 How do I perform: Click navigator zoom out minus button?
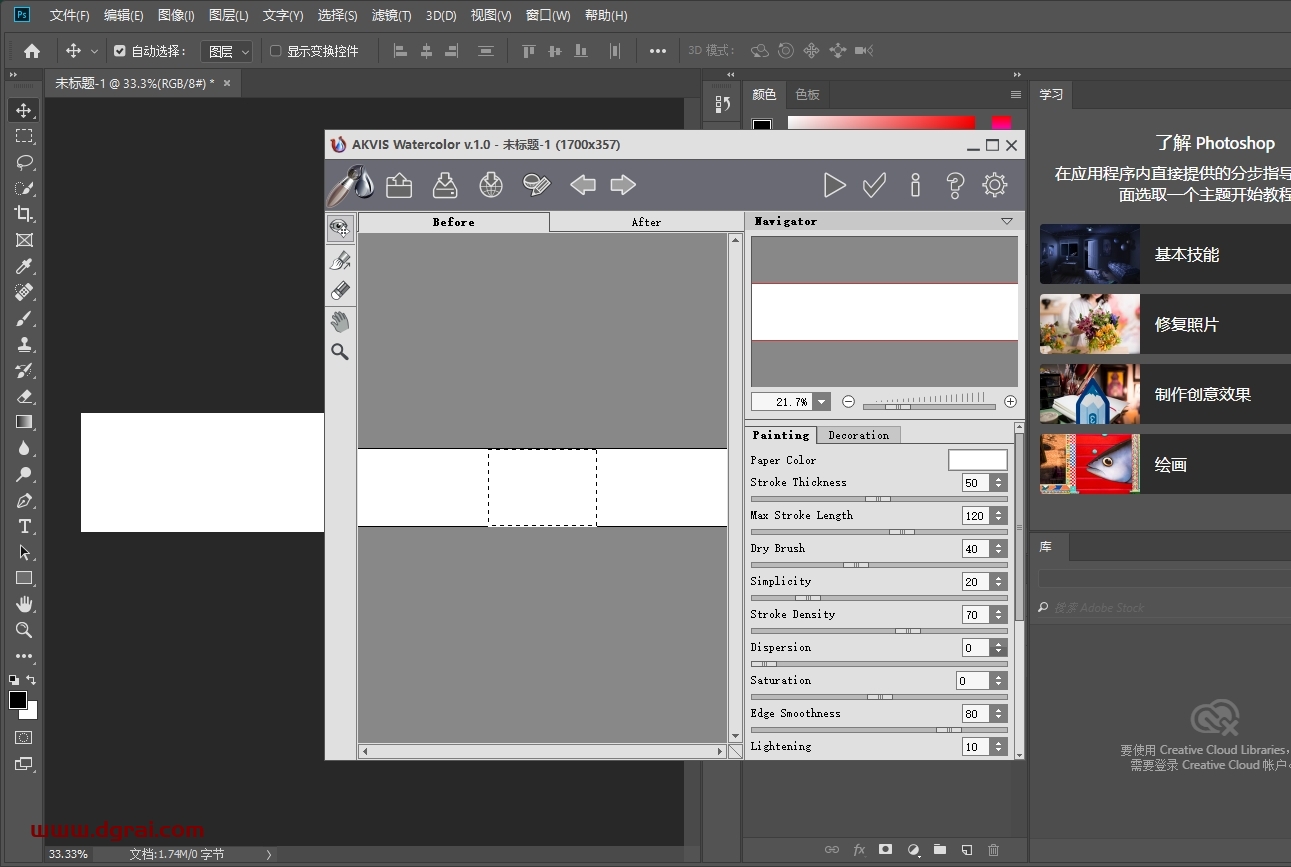pyautogui.click(x=848, y=402)
